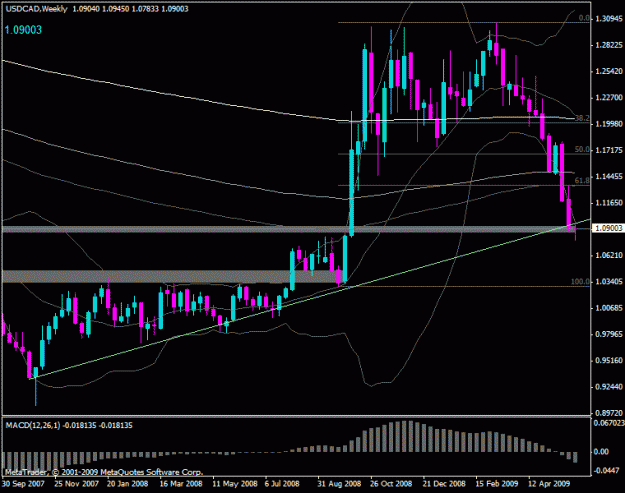Click the 20 Jan 2008 date label
625x493 pixels.
click(128, 484)
